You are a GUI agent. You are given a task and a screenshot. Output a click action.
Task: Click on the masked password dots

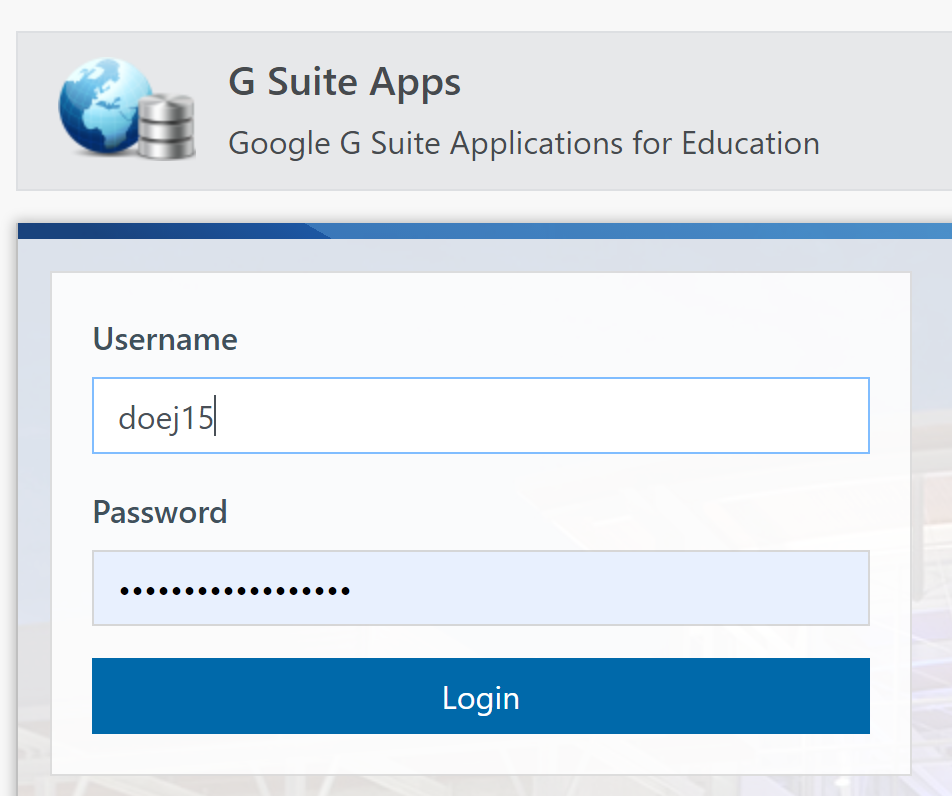pos(234,590)
